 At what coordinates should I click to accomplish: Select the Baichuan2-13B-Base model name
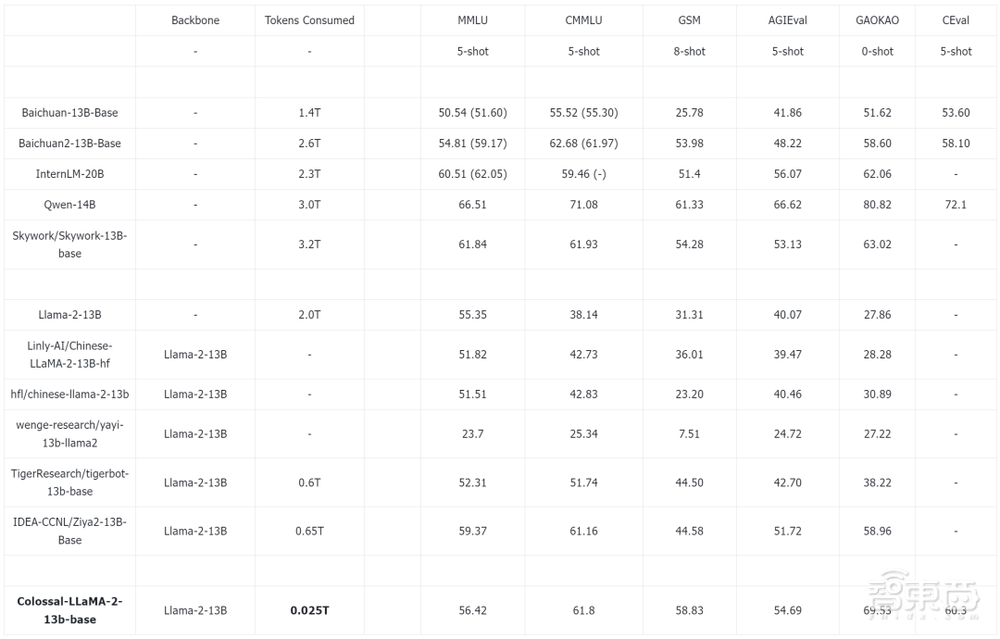(70, 144)
